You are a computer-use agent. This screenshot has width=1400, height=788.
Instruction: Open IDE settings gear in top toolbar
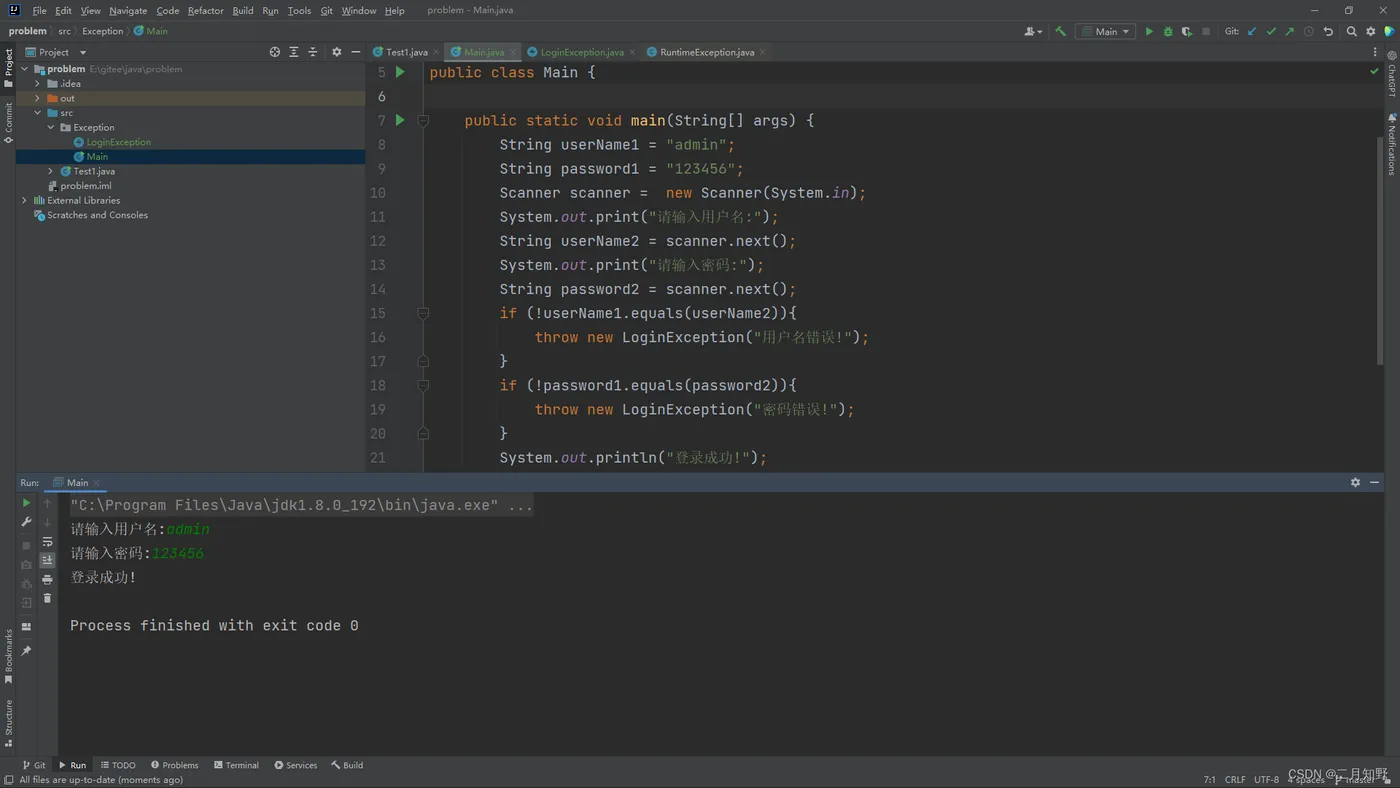point(1371,31)
